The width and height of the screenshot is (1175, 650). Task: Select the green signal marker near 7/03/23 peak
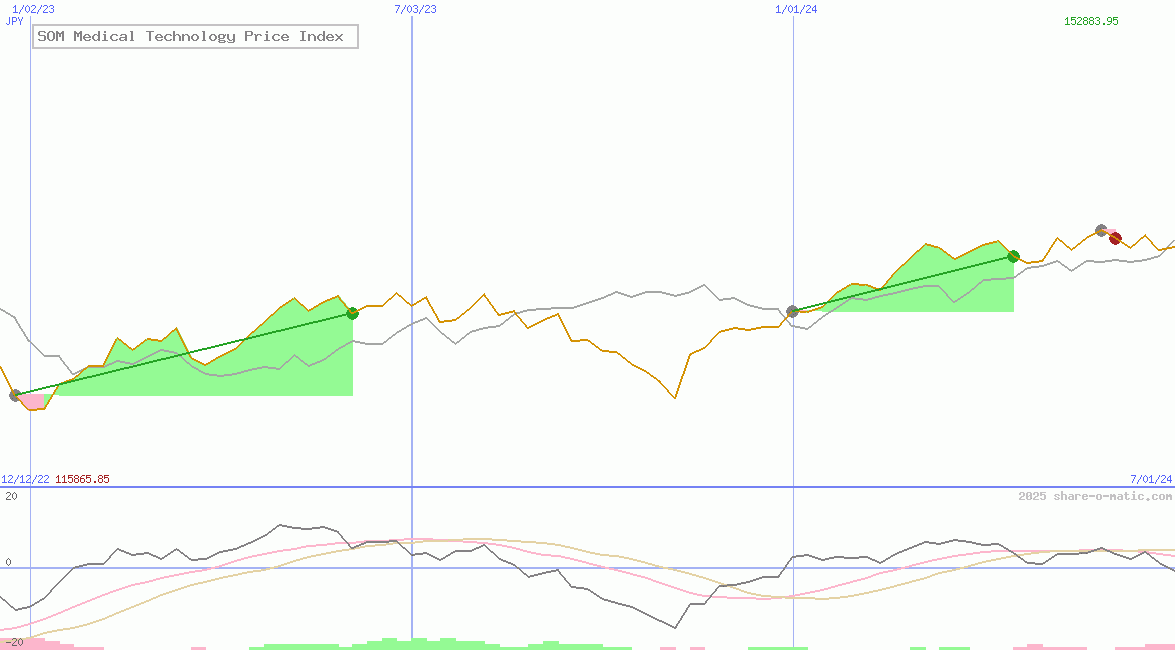click(x=352, y=313)
